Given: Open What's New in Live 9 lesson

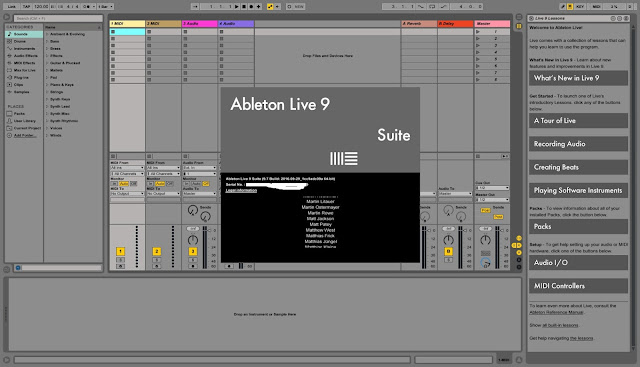Looking at the screenshot, I should [x=578, y=78].
